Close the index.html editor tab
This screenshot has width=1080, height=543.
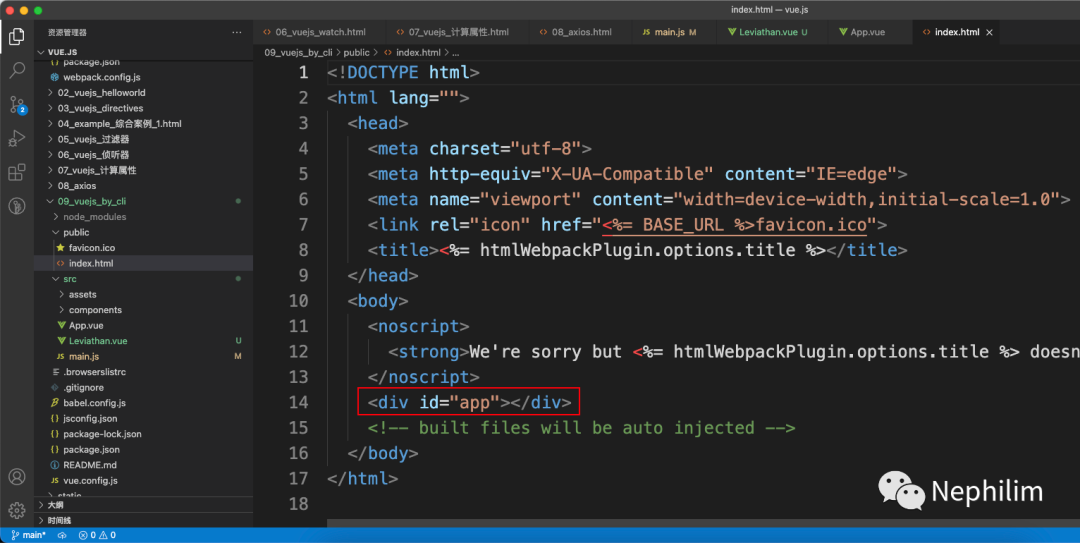tap(990, 32)
